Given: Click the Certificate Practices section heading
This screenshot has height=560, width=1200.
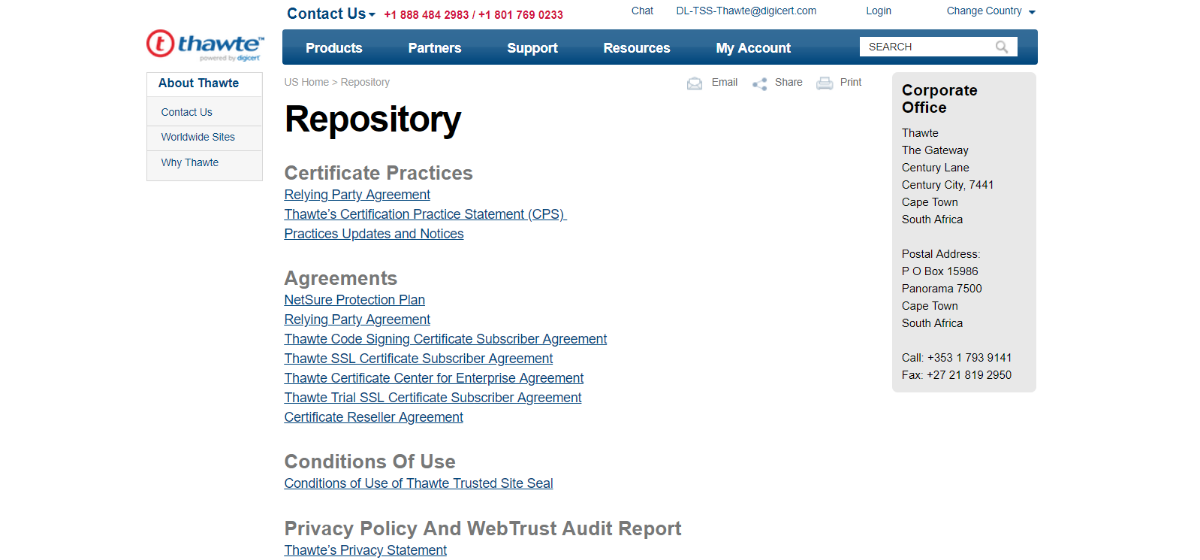Looking at the screenshot, I should click(378, 173).
